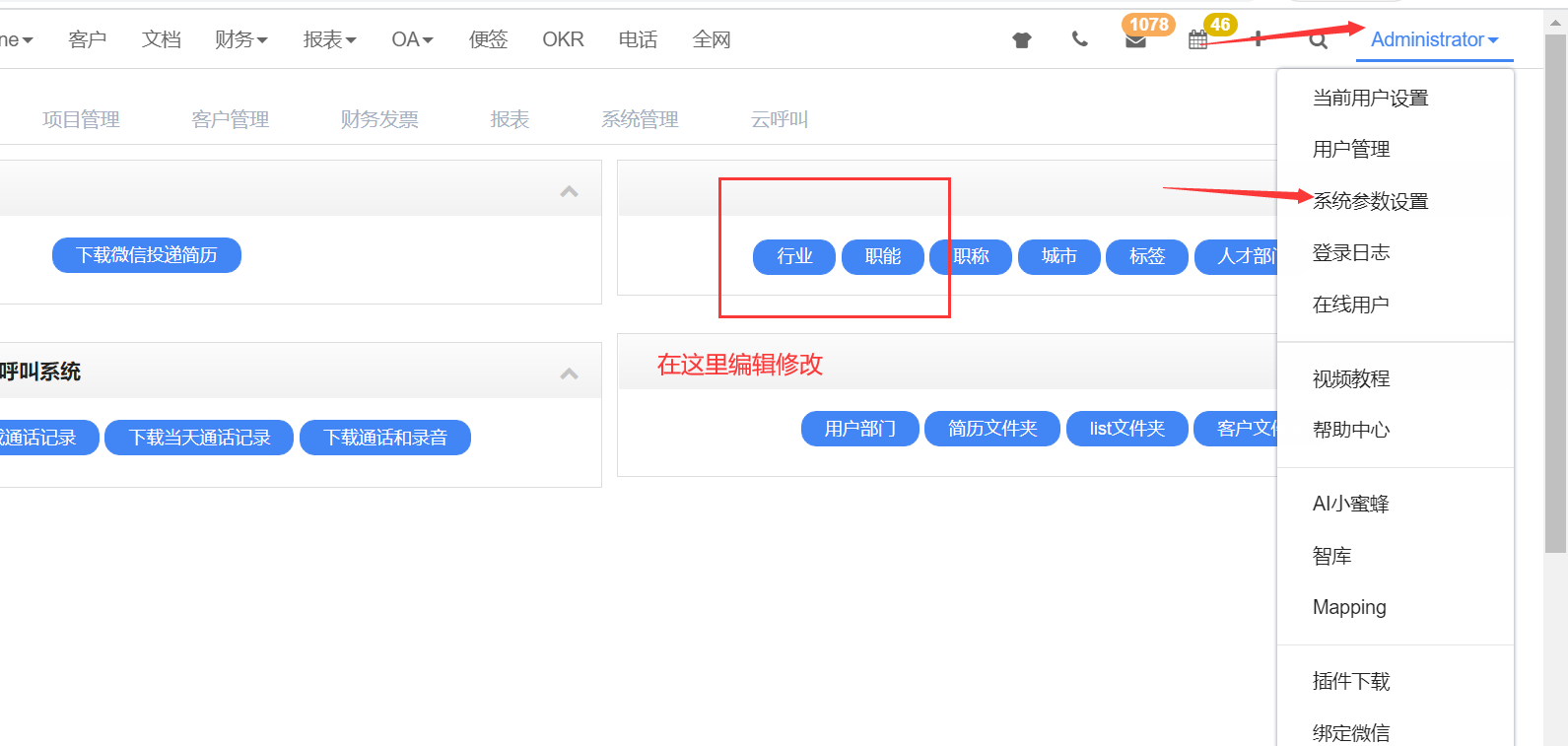1568x746 pixels.
Task: Switch to the 云呼叫 tab
Action: [x=780, y=119]
